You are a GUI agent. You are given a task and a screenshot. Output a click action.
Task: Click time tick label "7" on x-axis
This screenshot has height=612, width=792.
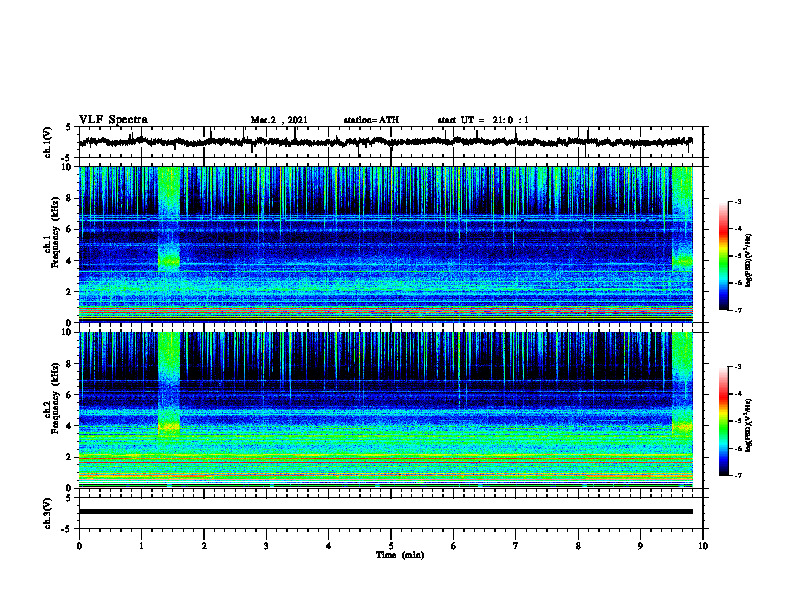pyautogui.click(x=516, y=546)
